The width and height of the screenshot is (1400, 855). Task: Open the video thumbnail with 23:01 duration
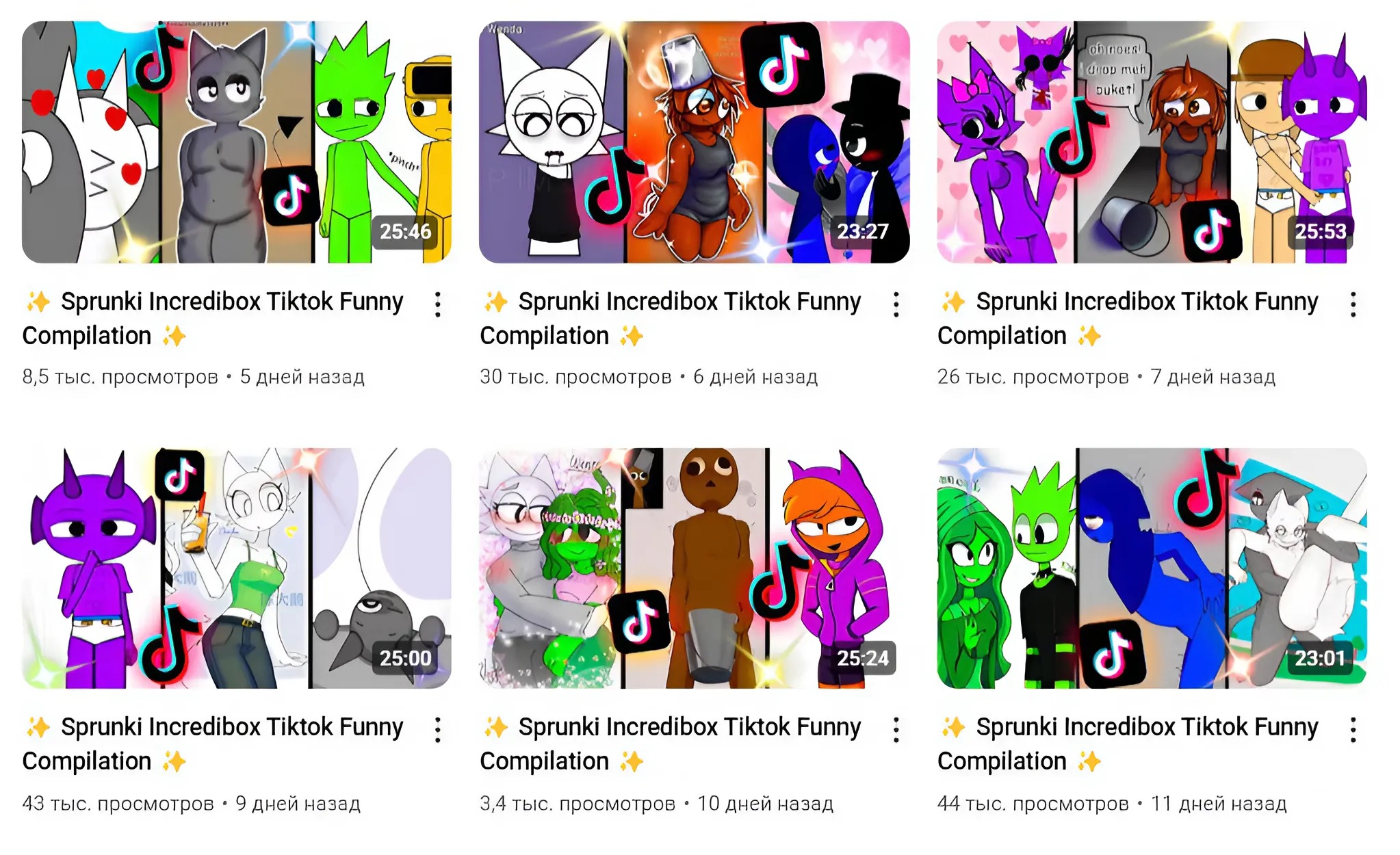[x=1152, y=568]
